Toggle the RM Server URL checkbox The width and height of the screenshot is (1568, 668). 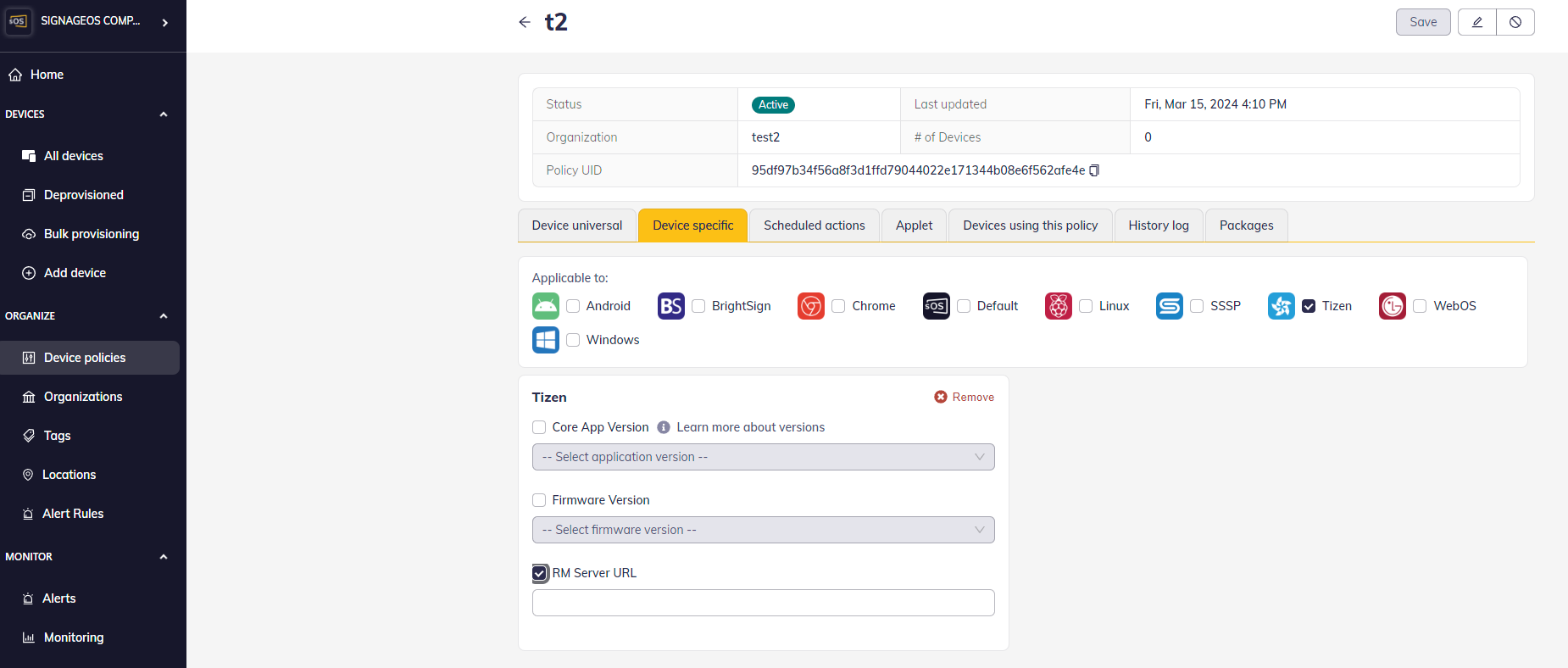click(540, 573)
